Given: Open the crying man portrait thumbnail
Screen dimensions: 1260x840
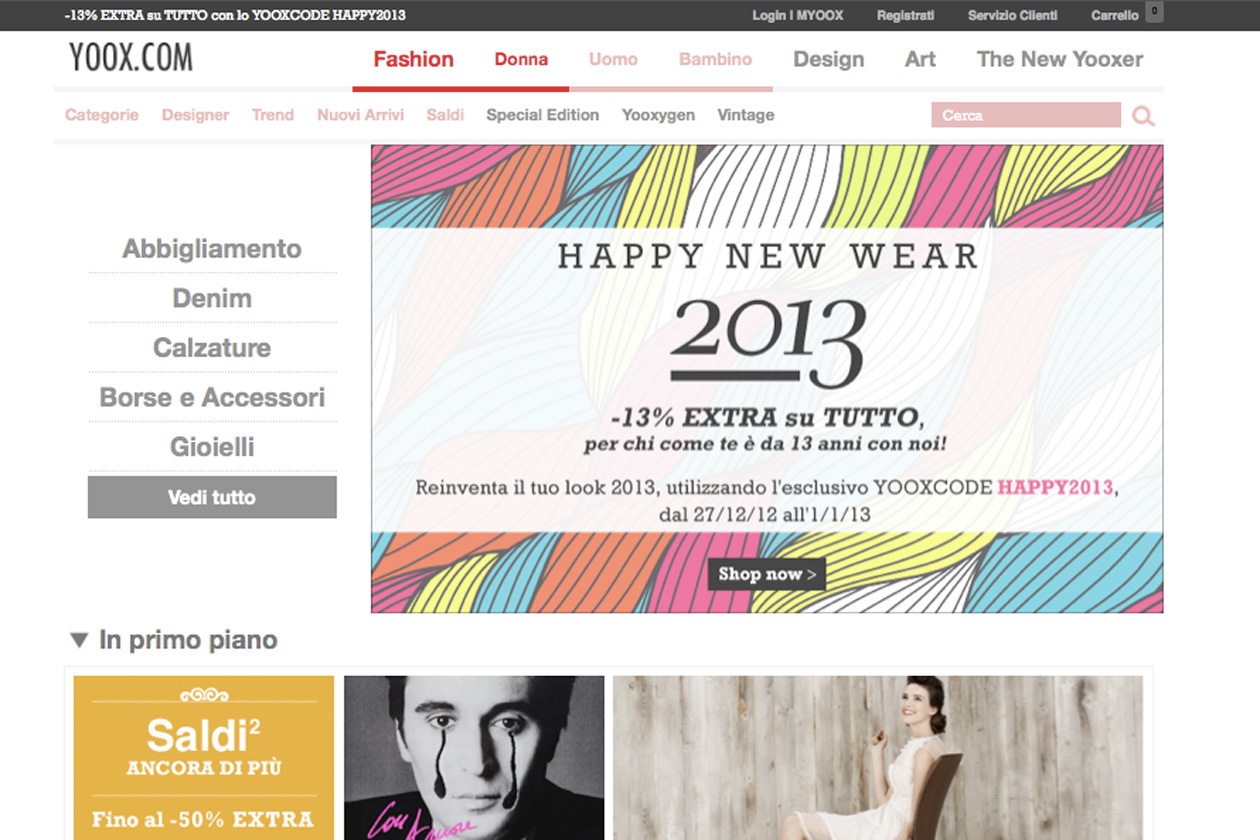Looking at the screenshot, I should coord(474,757).
